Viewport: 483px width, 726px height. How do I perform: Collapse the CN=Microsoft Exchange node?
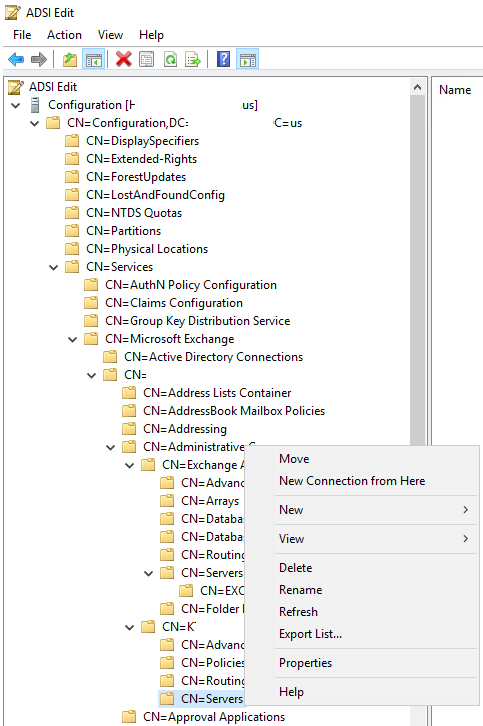click(73, 339)
